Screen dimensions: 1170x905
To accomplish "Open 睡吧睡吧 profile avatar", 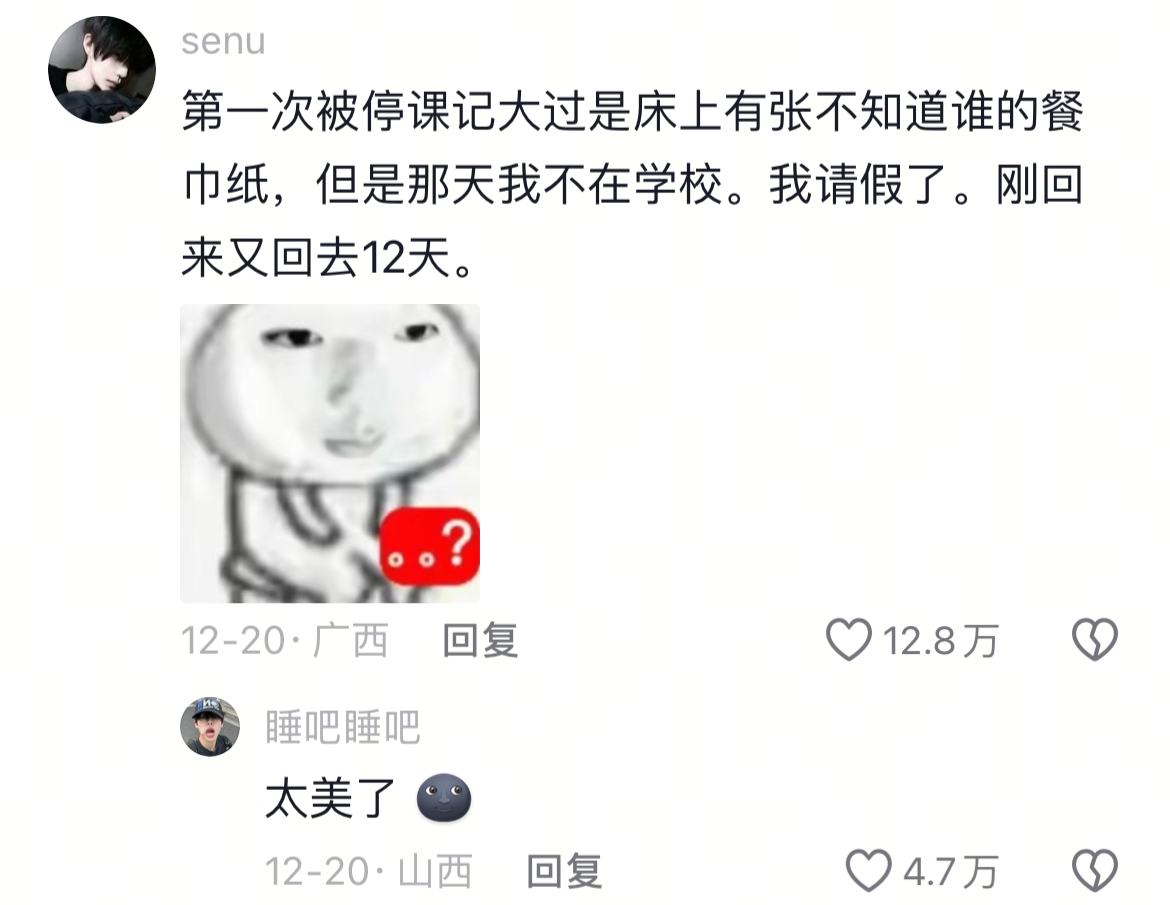I will click(x=210, y=727).
